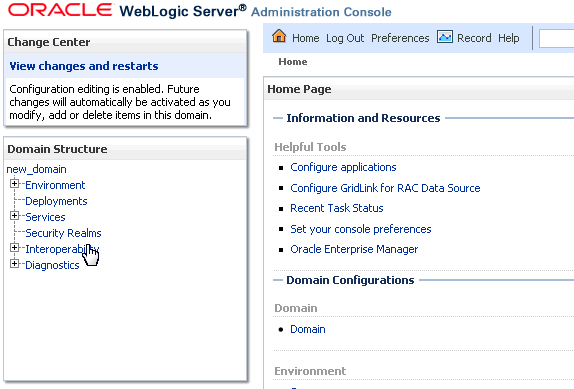The width and height of the screenshot is (574, 389).
Task: Click the Home breadcrumb text
Action: pyautogui.click(x=292, y=61)
